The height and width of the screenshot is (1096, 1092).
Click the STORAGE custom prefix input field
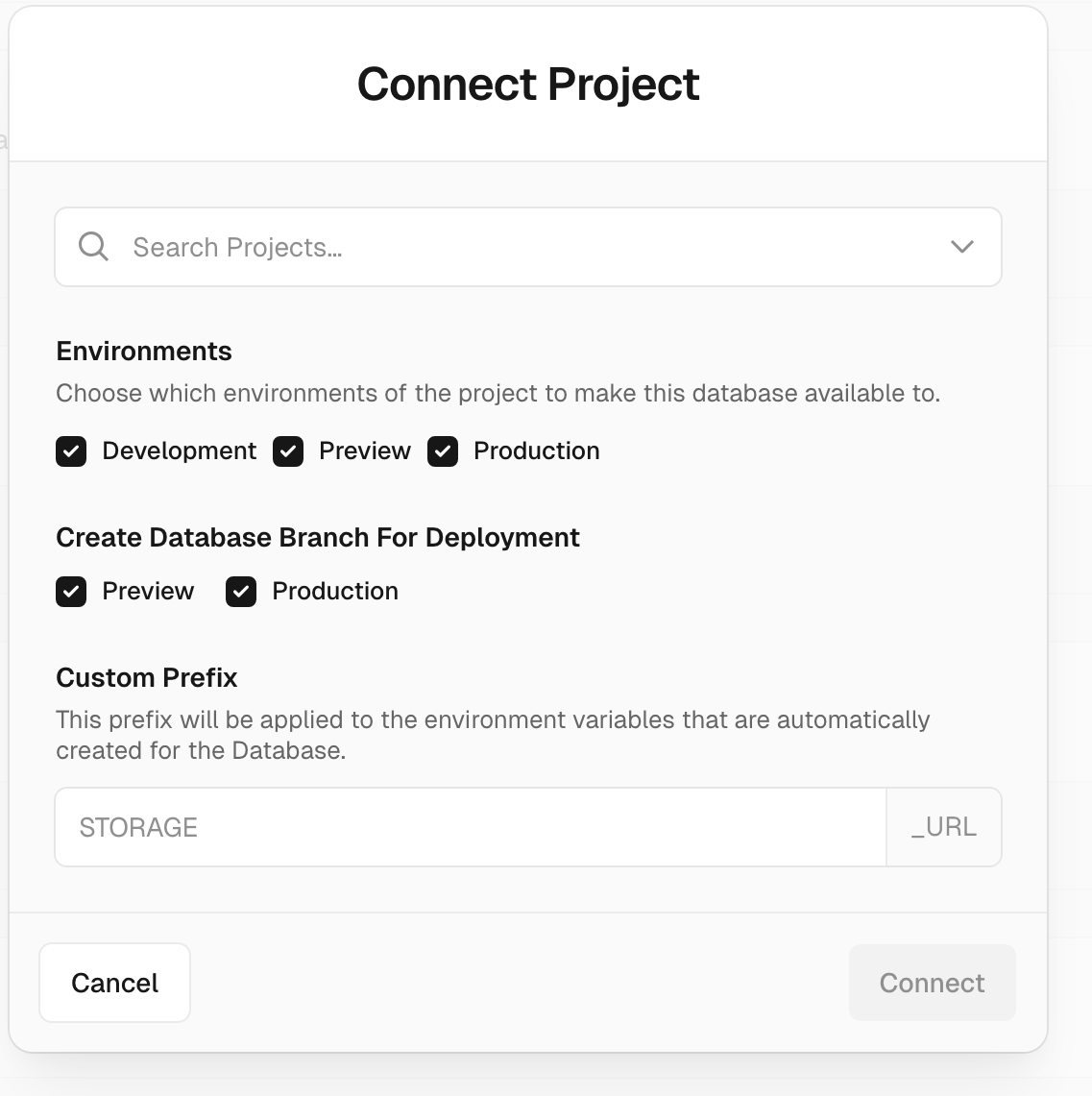tap(471, 827)
